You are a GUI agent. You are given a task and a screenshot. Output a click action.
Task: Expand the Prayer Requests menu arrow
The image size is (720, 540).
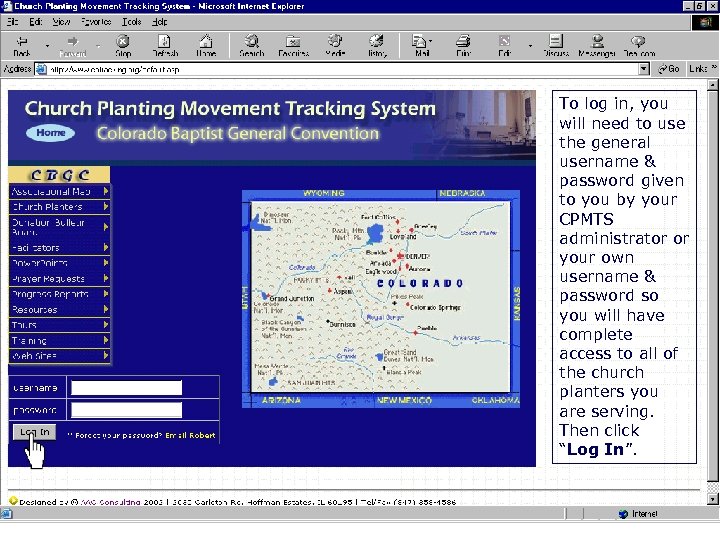point(106,278)
